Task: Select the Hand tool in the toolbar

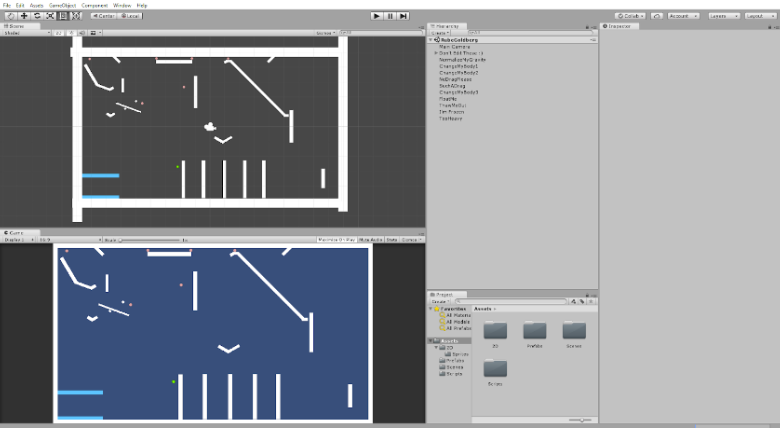Action: [x=10, y=16]
